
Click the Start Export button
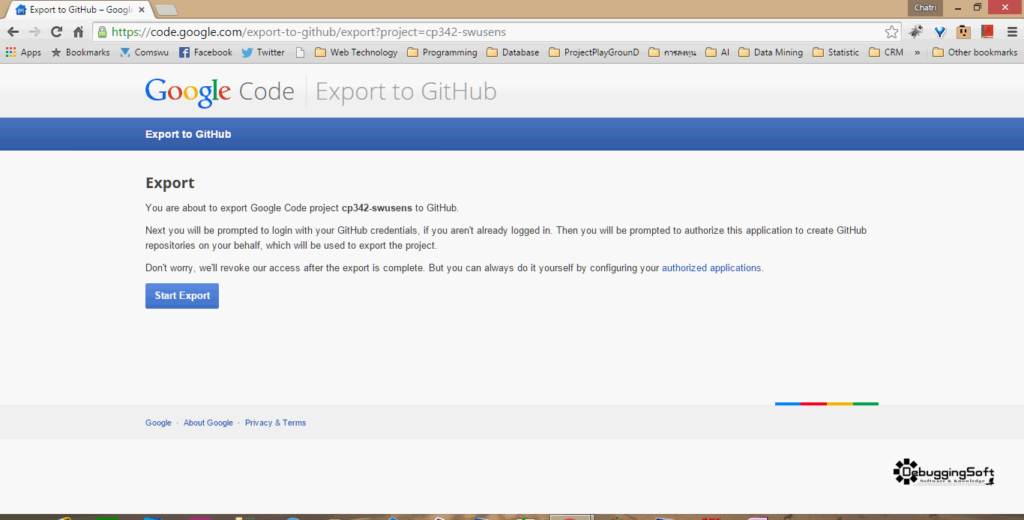182,296
